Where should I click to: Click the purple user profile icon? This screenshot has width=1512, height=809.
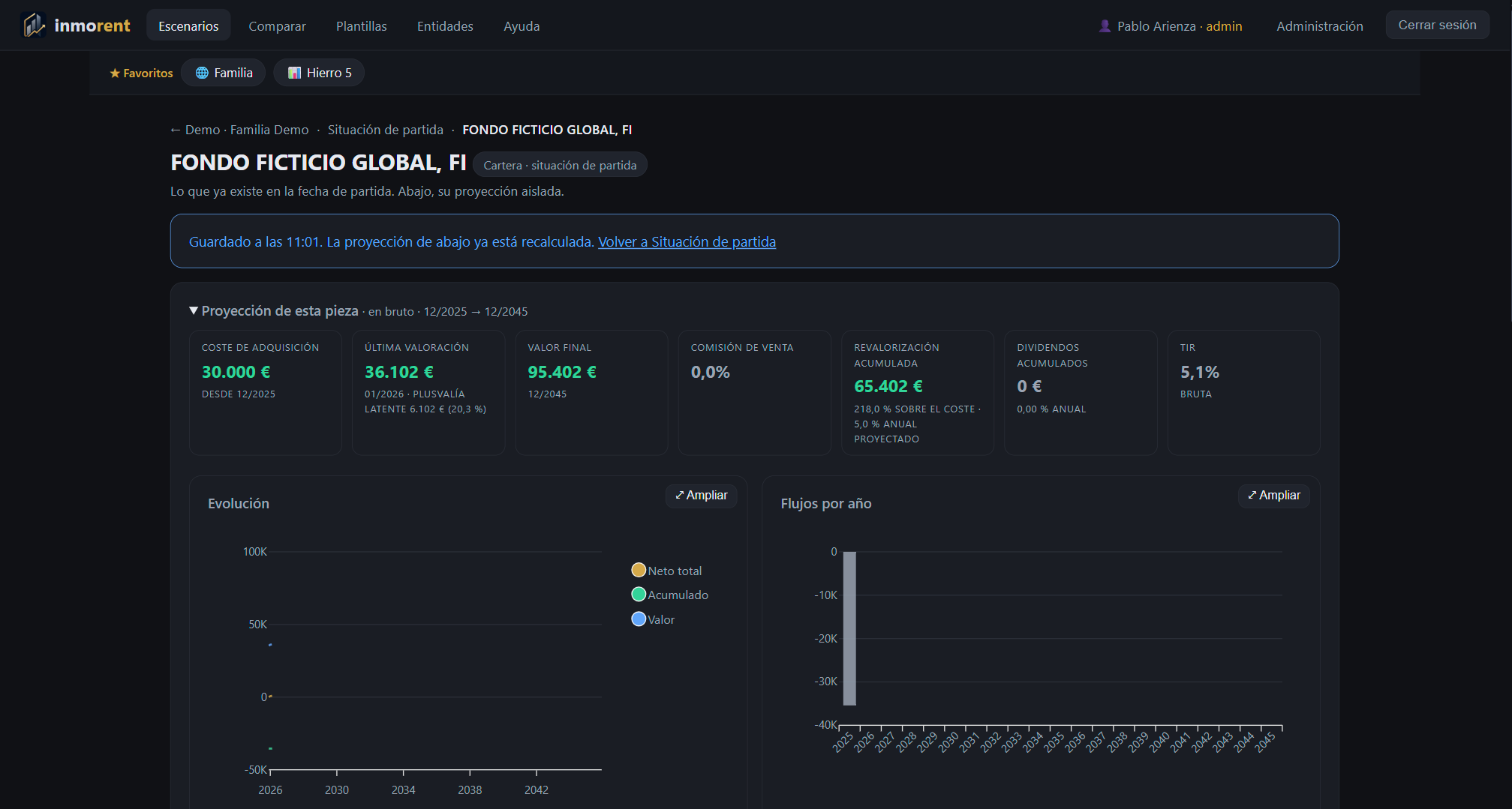click(x=1105, y=26)
